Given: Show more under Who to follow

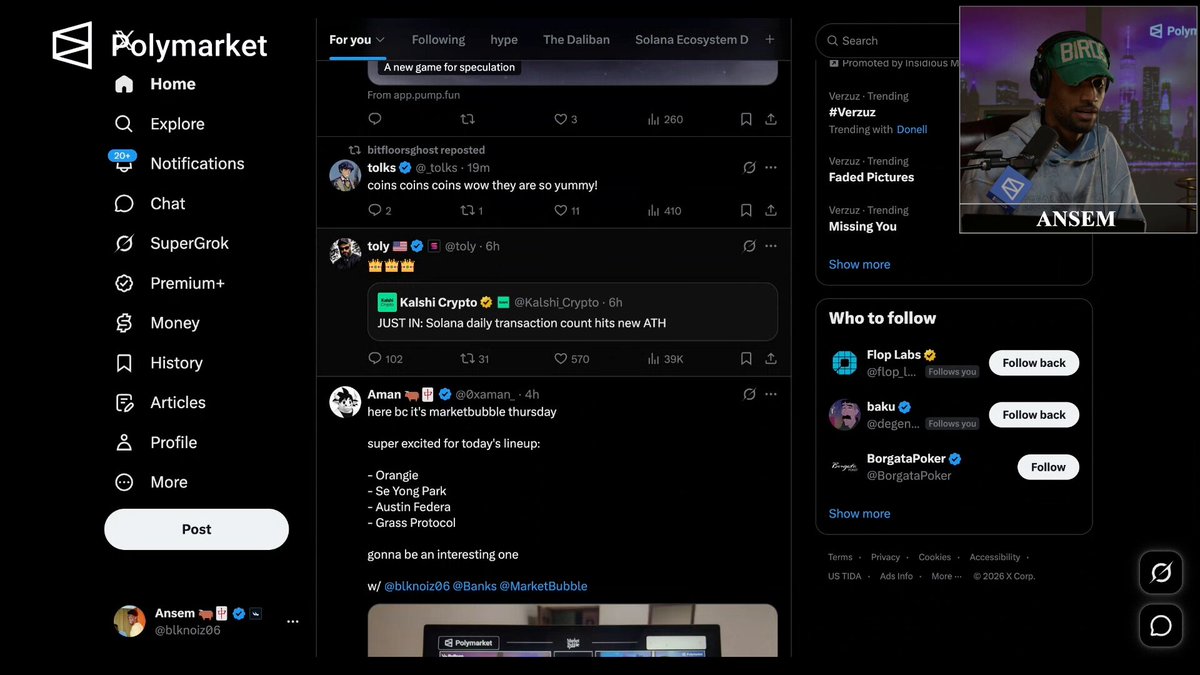Looking at the screenshot, I should coord(859,513).
